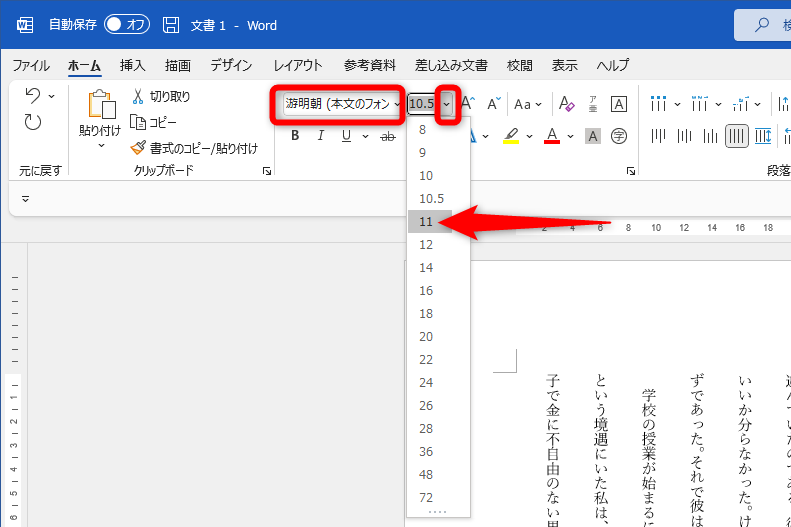
Task: Click the Center paragraph alignment icon
Action: pos(685,136)
